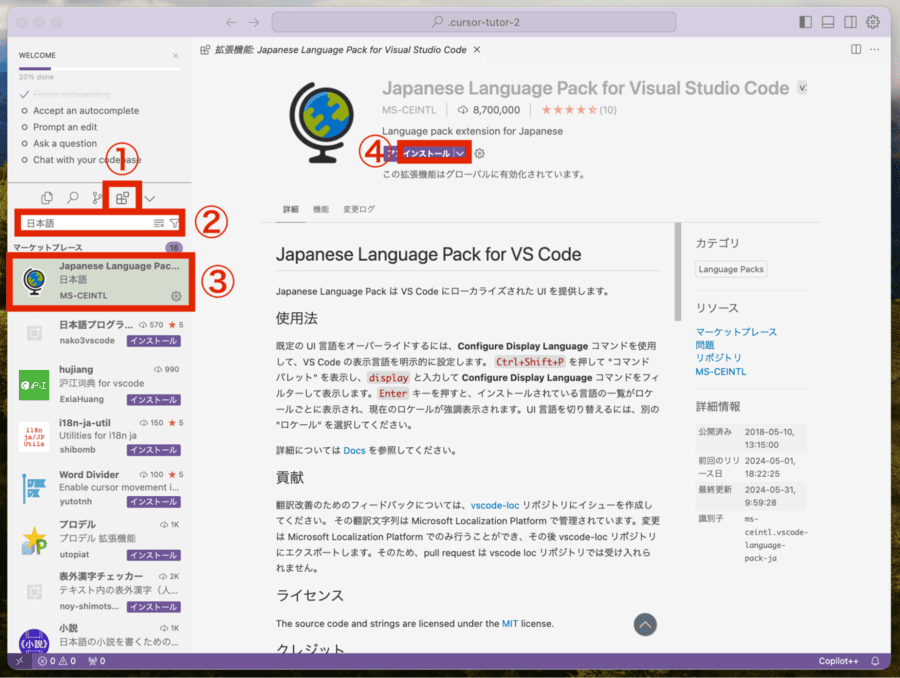
Task: Select the hujiang extension entry
Action: click(100, 384)
